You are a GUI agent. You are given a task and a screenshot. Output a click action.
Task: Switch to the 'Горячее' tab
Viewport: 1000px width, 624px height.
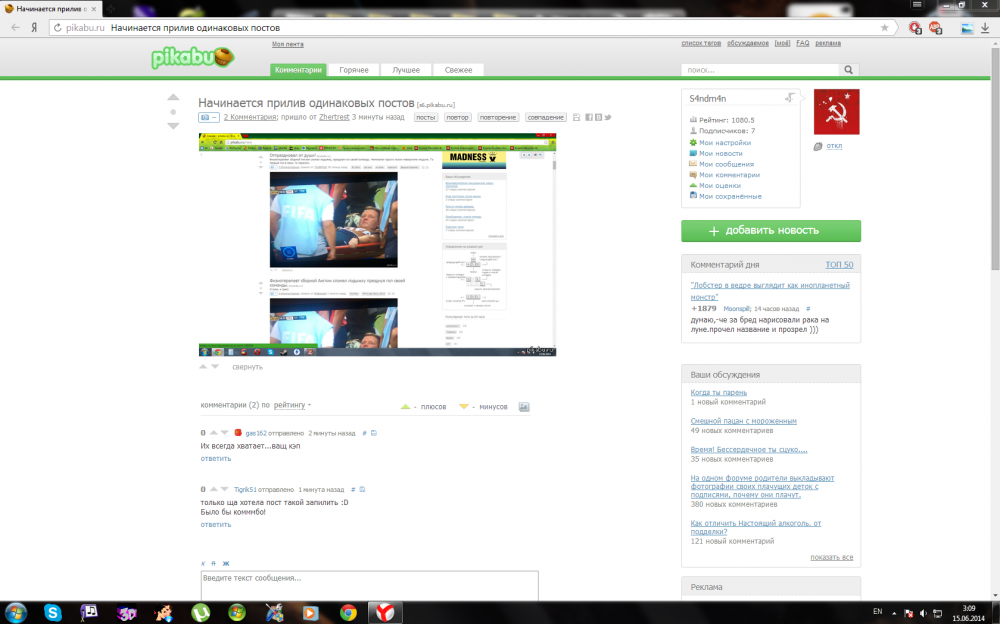354,70
